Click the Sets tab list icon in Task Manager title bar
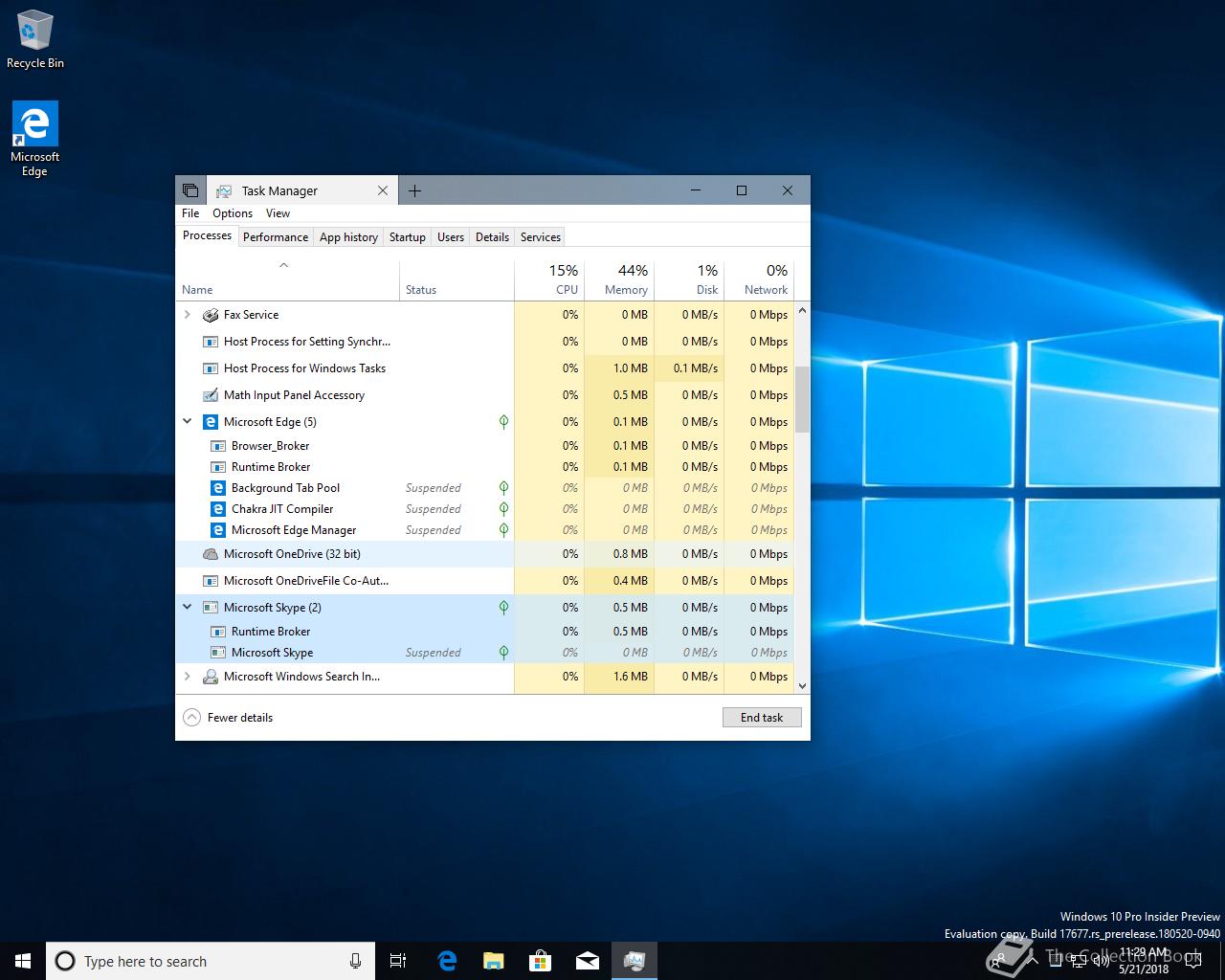This screenshot has height=980, width=1225. tap(190, 190)
